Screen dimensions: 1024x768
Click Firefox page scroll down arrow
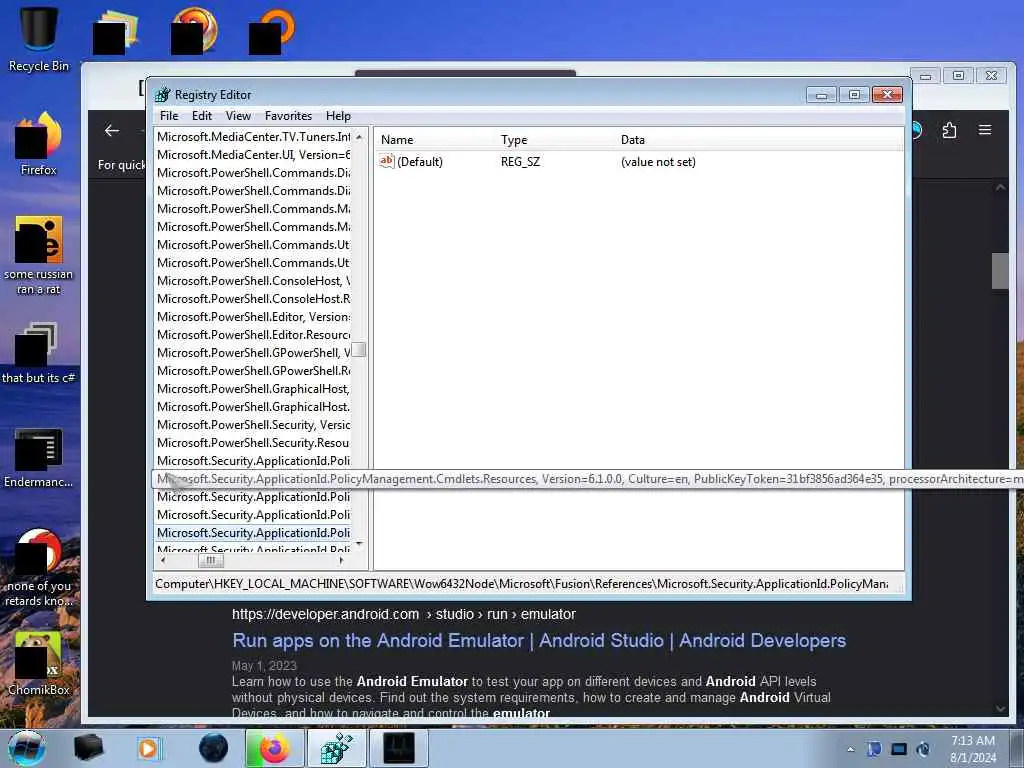[x=1000, y=709]
